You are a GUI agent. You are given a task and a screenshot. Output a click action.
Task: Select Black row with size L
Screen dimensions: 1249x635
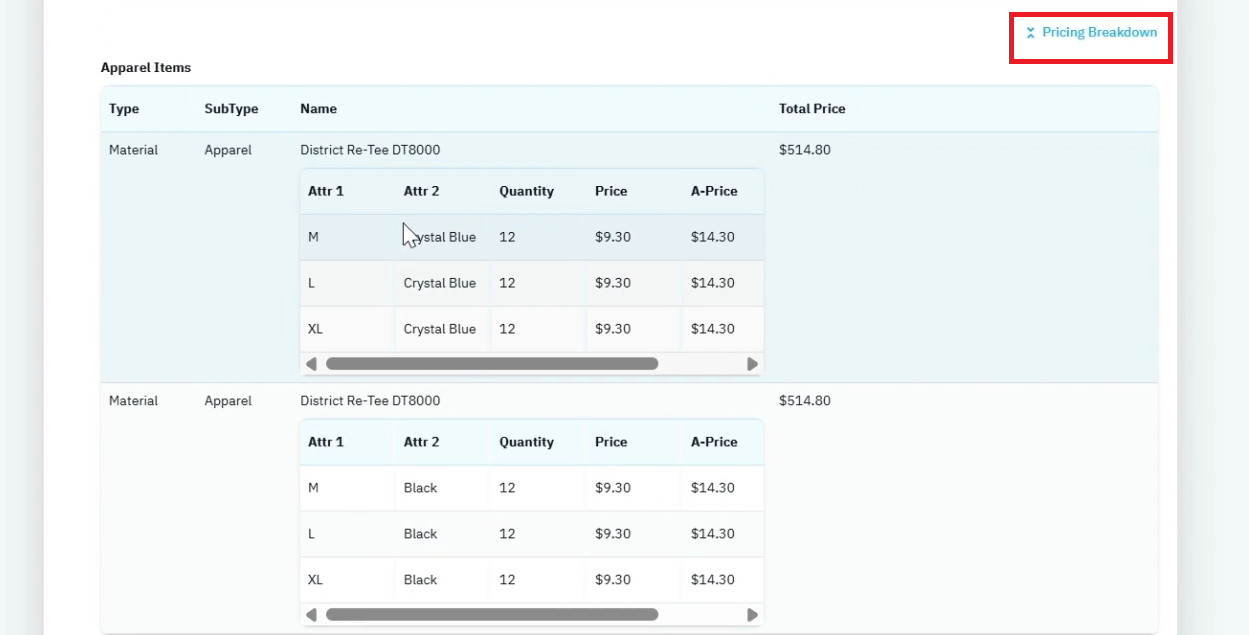531,534
